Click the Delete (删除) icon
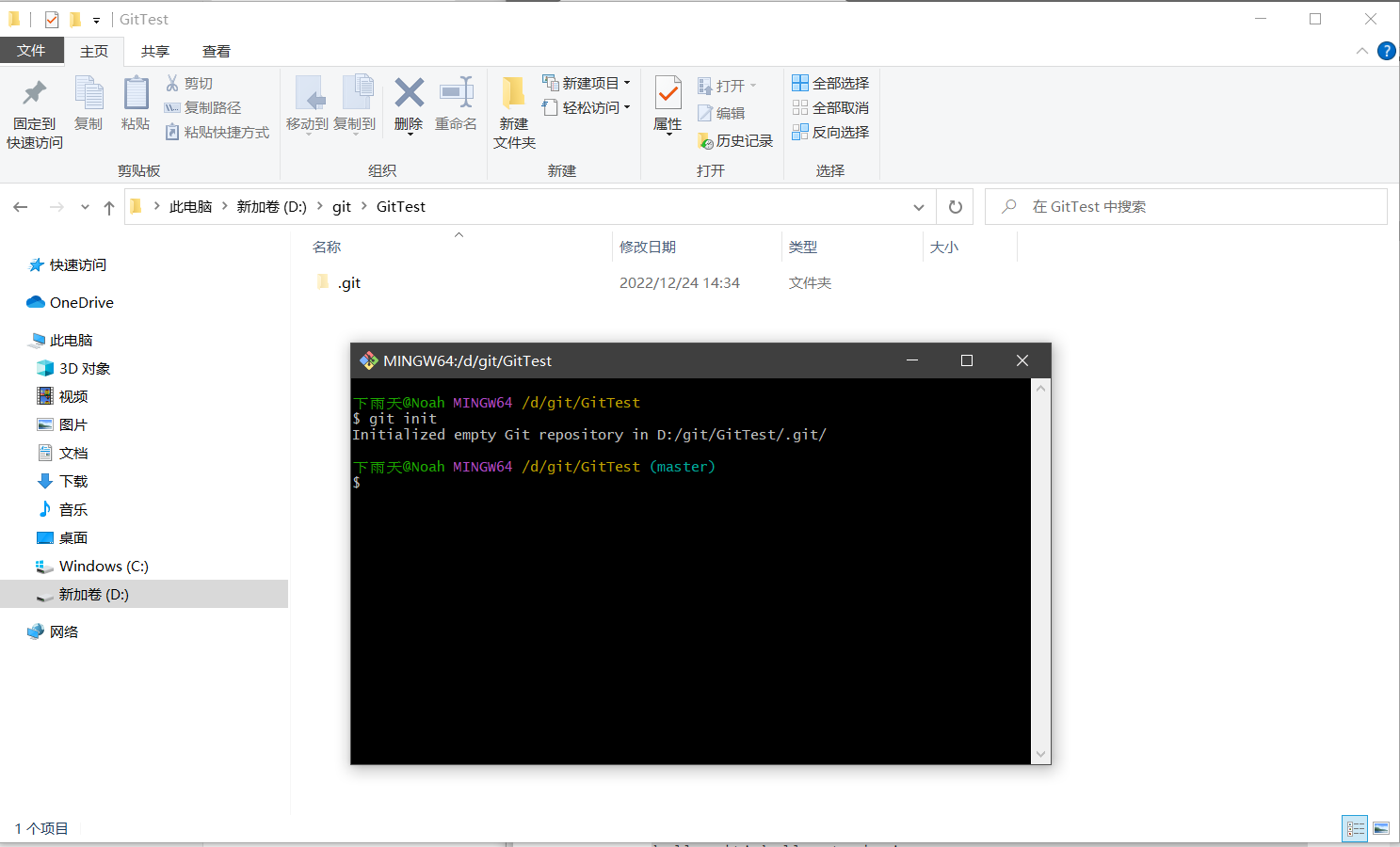 [x=409, y=104]
